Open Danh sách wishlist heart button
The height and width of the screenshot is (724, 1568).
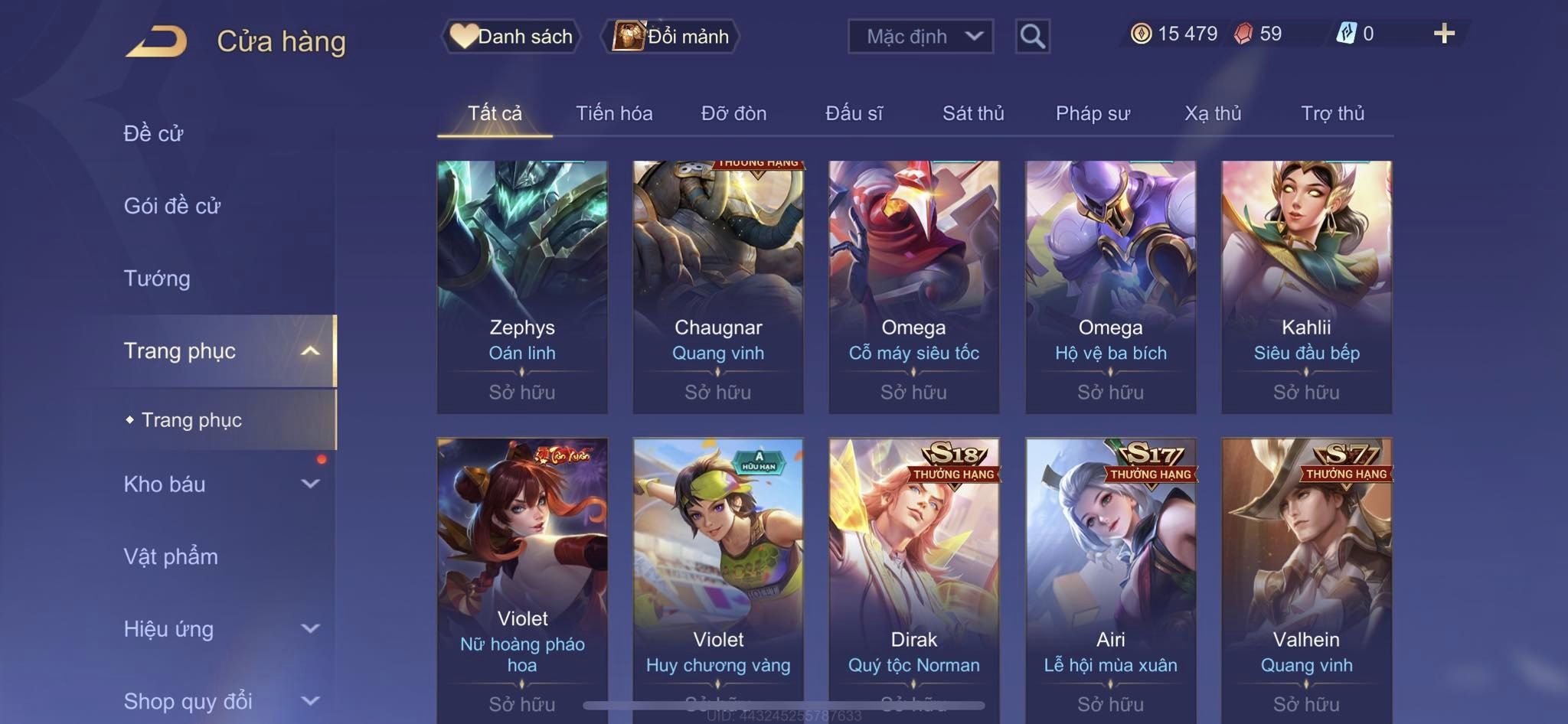point(511,36)
